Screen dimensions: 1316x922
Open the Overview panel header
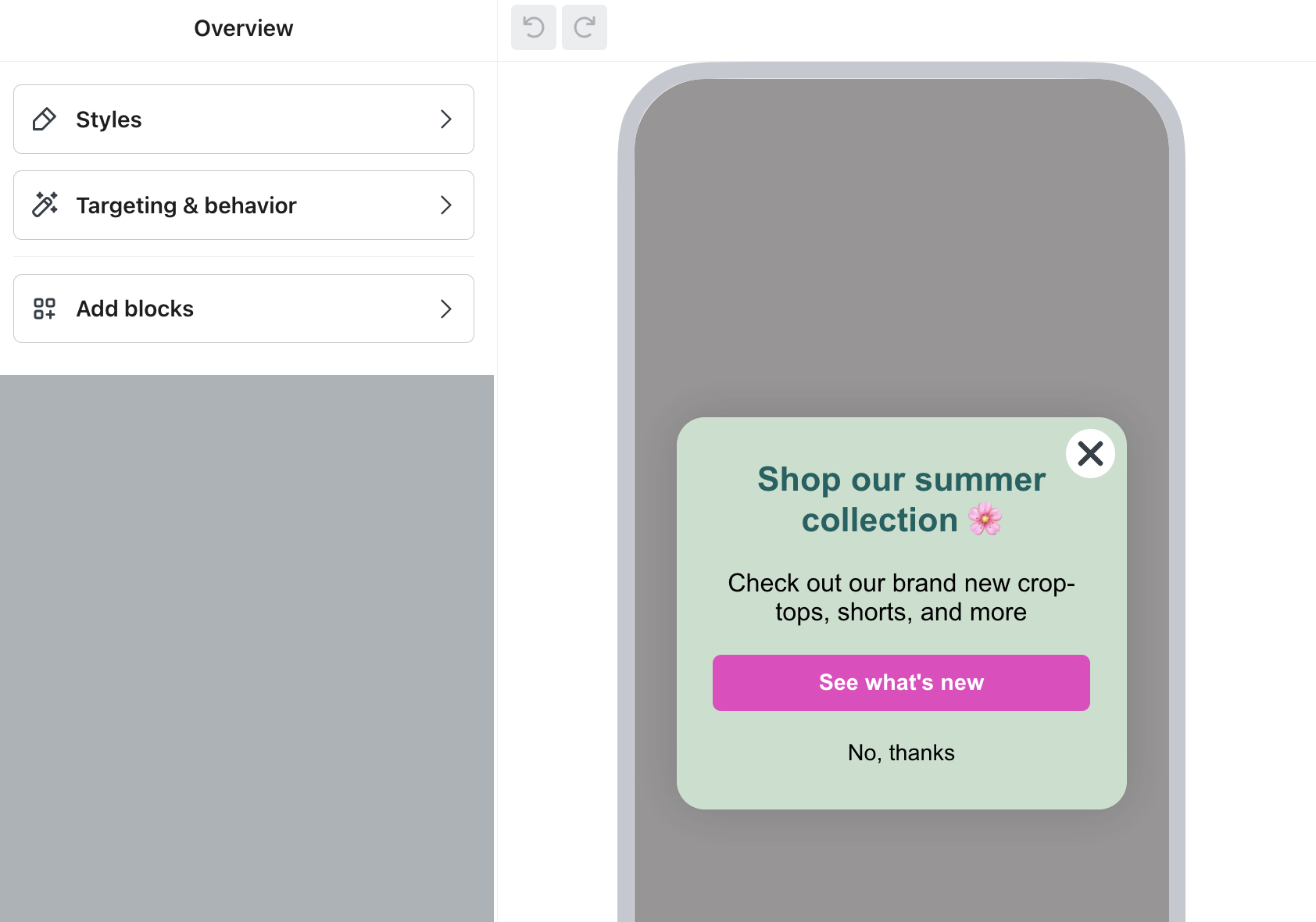(243, 27)
